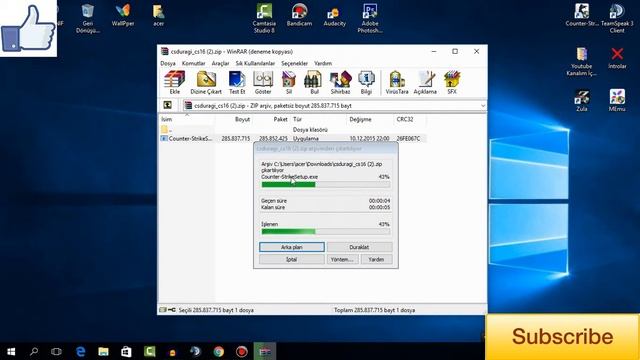
Task: Sort by the CRC32 column header
Action: pyautogui.click(x=410, y=119)
